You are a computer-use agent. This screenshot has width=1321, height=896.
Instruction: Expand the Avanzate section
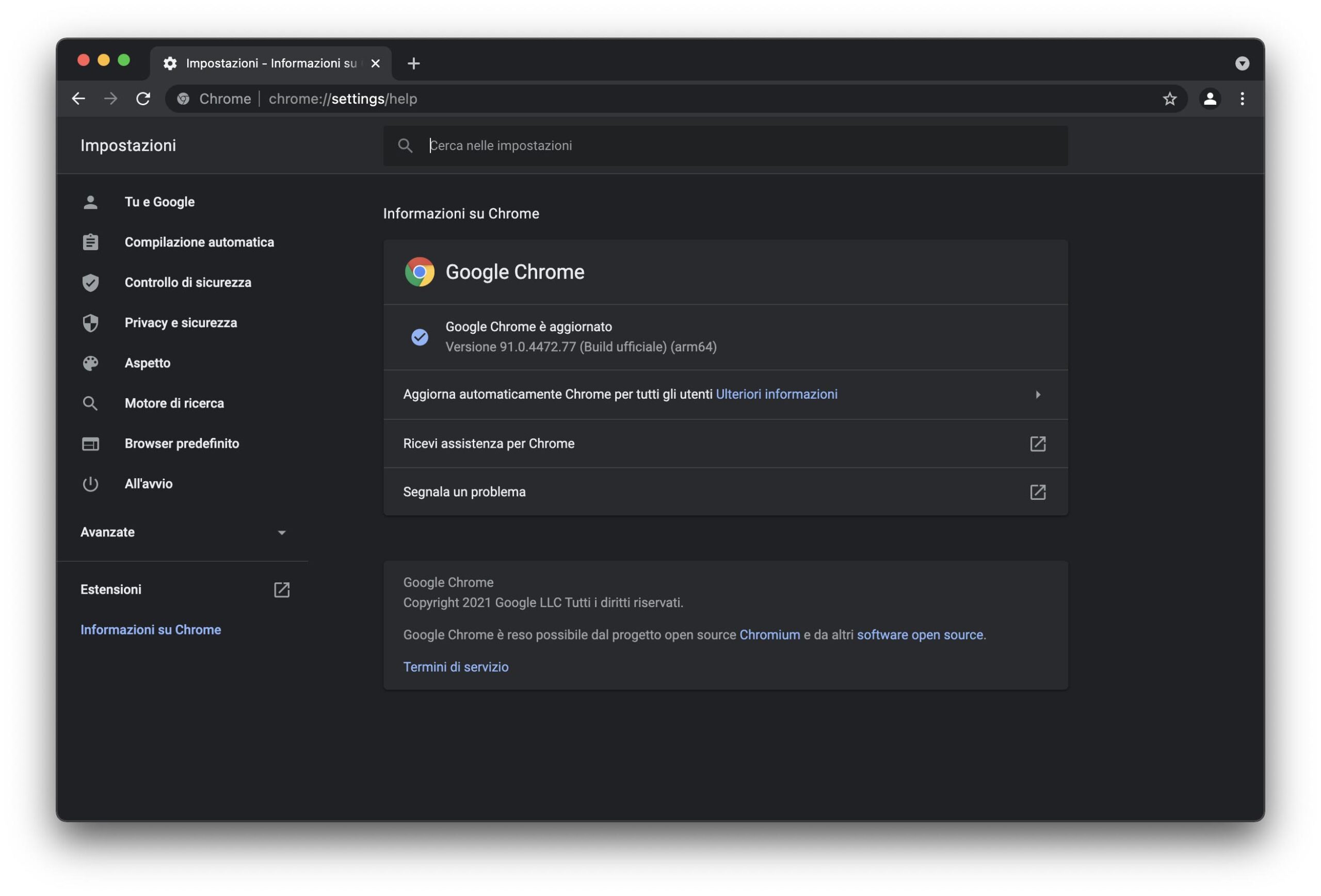(x=281, y=532)
